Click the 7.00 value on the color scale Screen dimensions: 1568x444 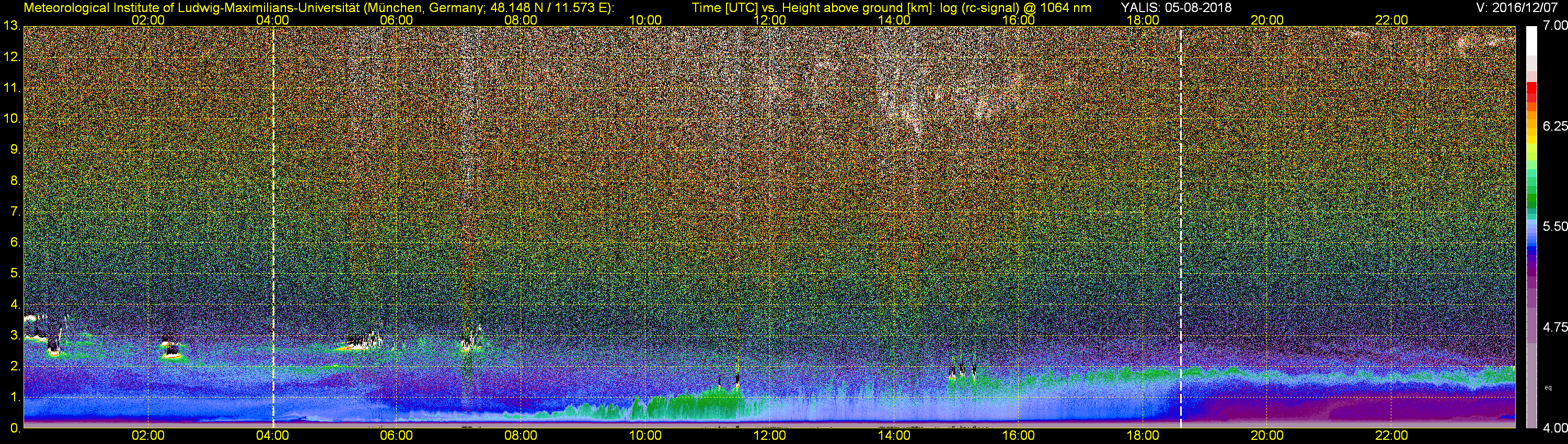tap(1555, 26)
